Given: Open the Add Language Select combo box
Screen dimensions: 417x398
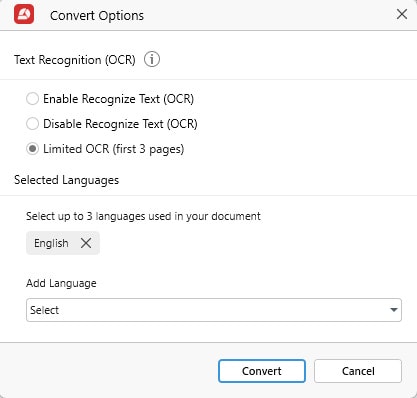Looking at the screenshot, I should pos(214,310).
